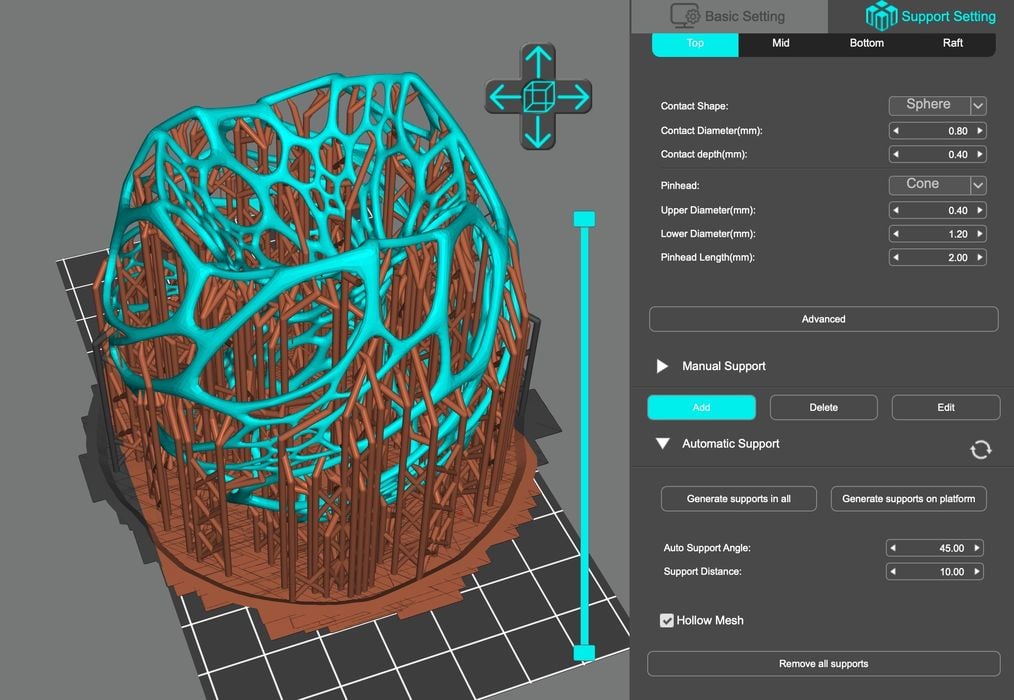Viewport: 1014px width, 700px height.
Task: Open the Pinhead Cone dropdown
Action: pos(978,186)
